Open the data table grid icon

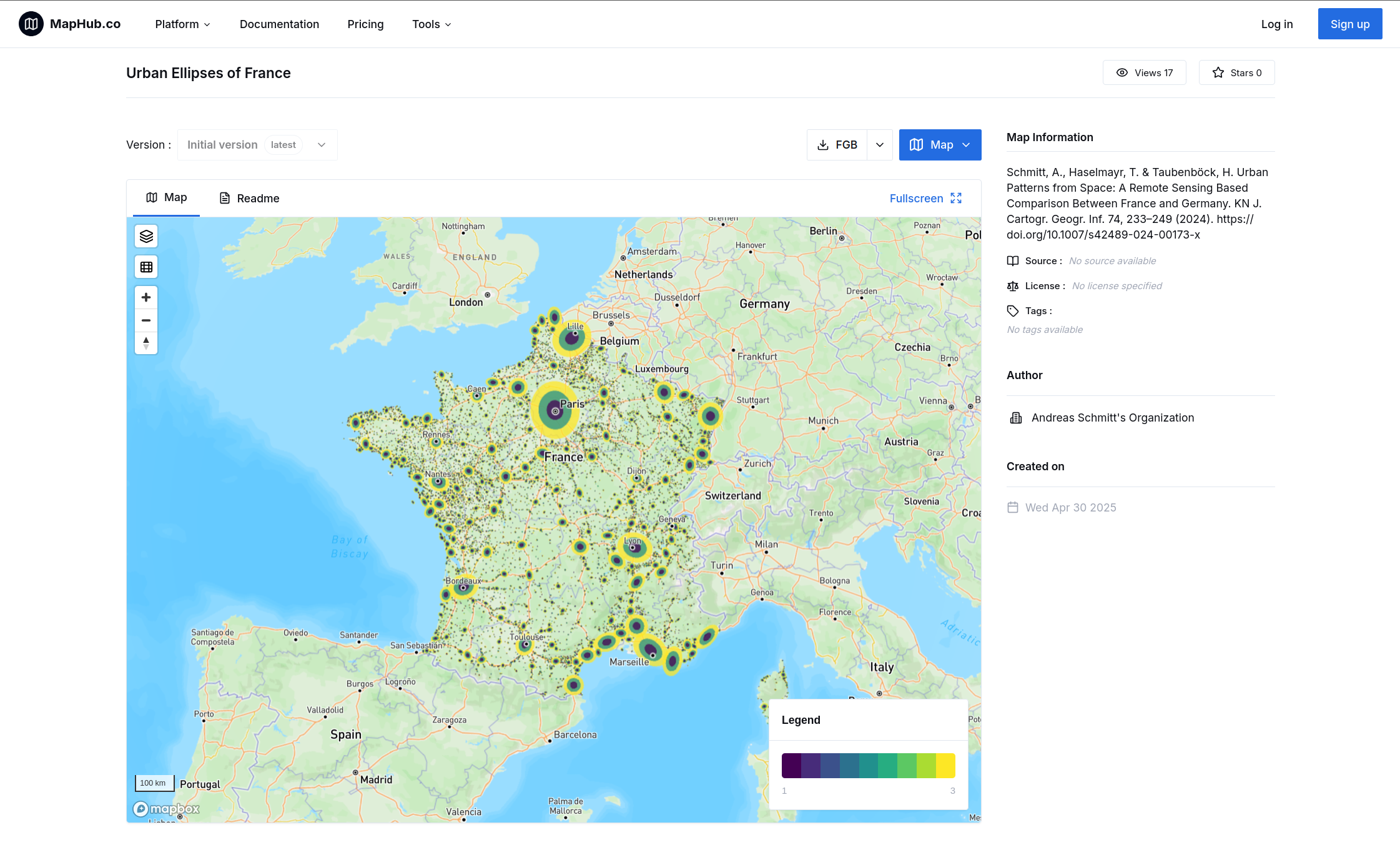tap(146, 267)
